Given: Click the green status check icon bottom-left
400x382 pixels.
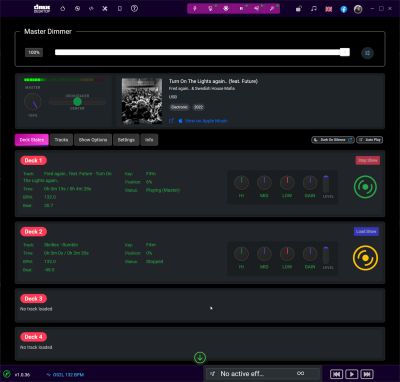Looking at the screenshot, I should pyautogui.click(x=6, y=374).
